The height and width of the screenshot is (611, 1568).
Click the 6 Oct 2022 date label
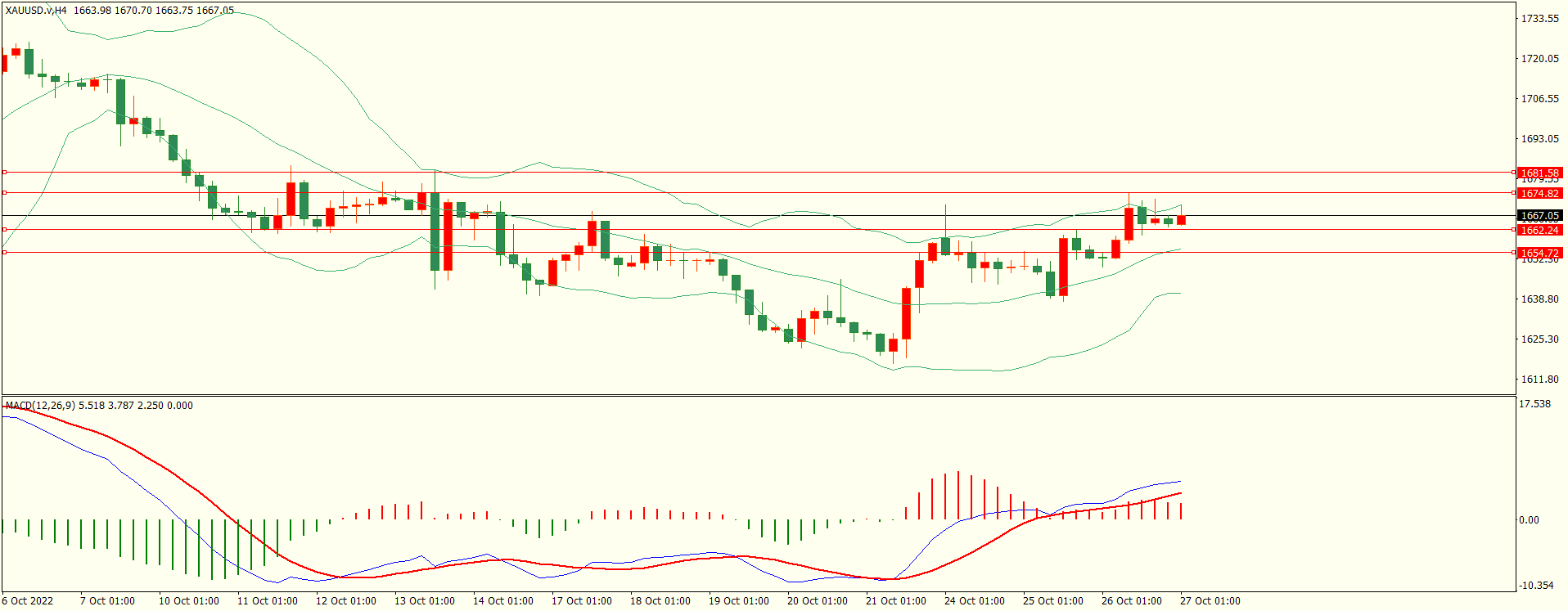pyautogui.click(x=28, y=601)
